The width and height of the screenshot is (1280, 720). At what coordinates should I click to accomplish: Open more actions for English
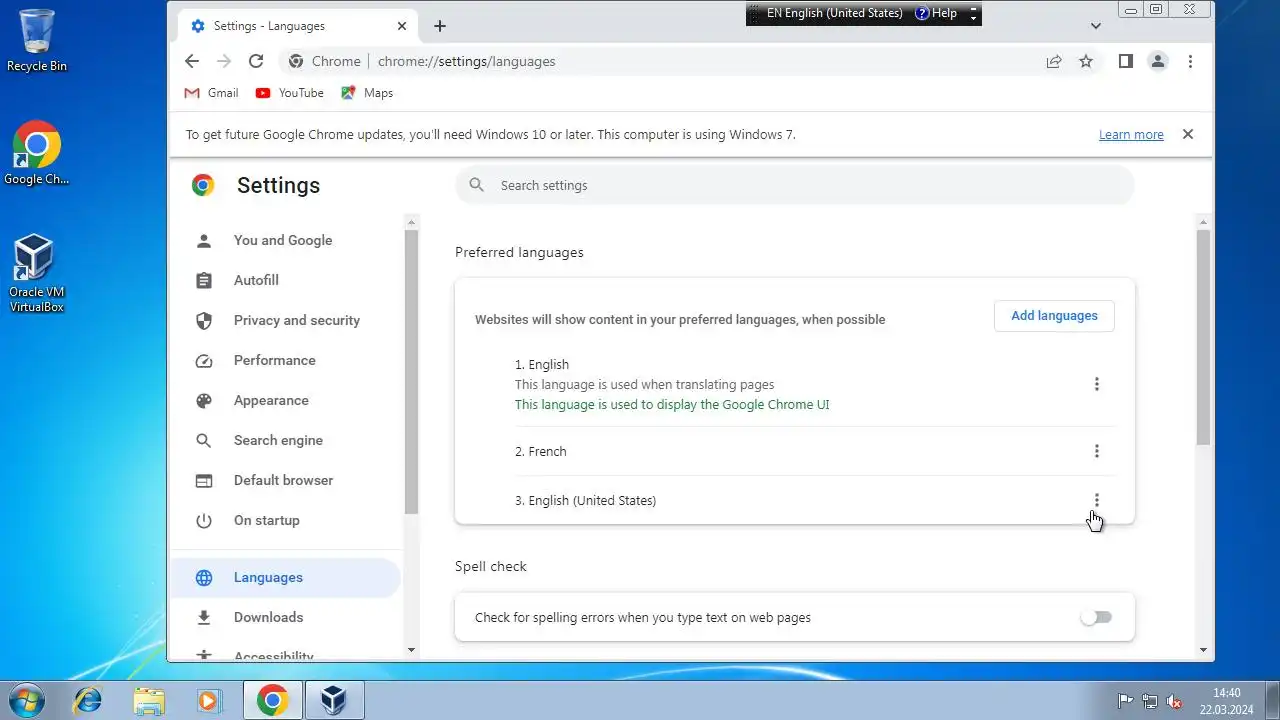tap(1096, 384)
